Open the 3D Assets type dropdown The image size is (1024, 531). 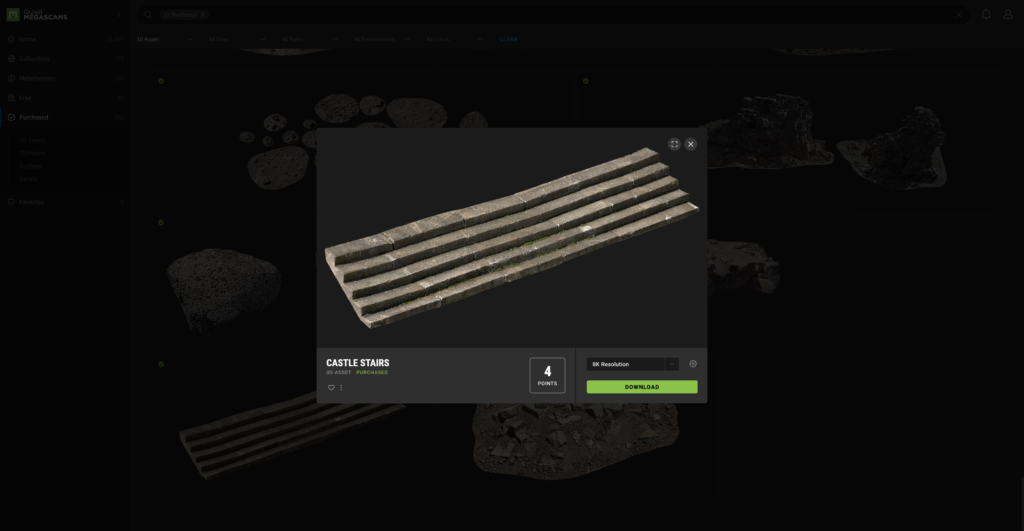[x=165, y=39]
